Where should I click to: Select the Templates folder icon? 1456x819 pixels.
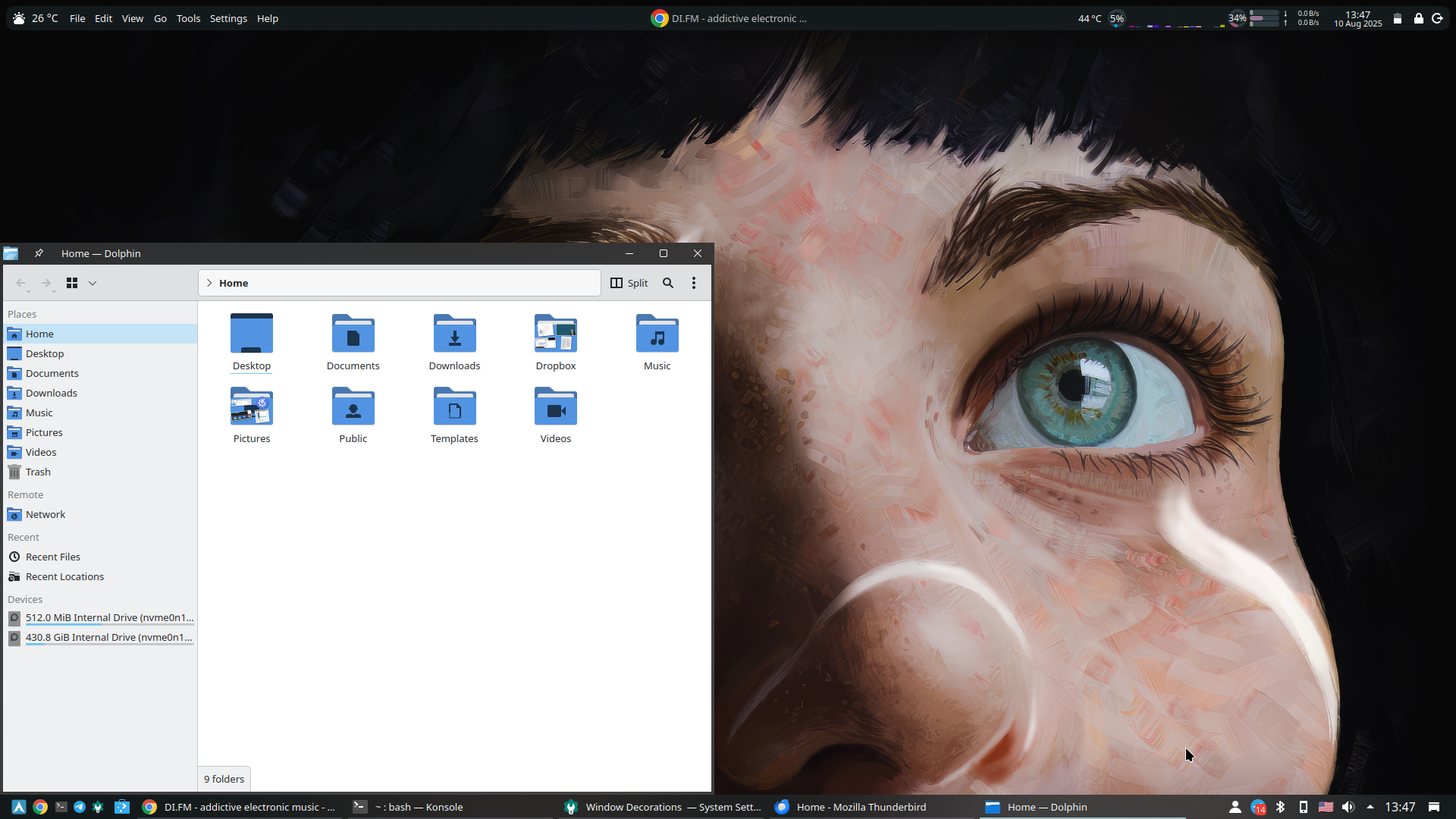(455, 406)
